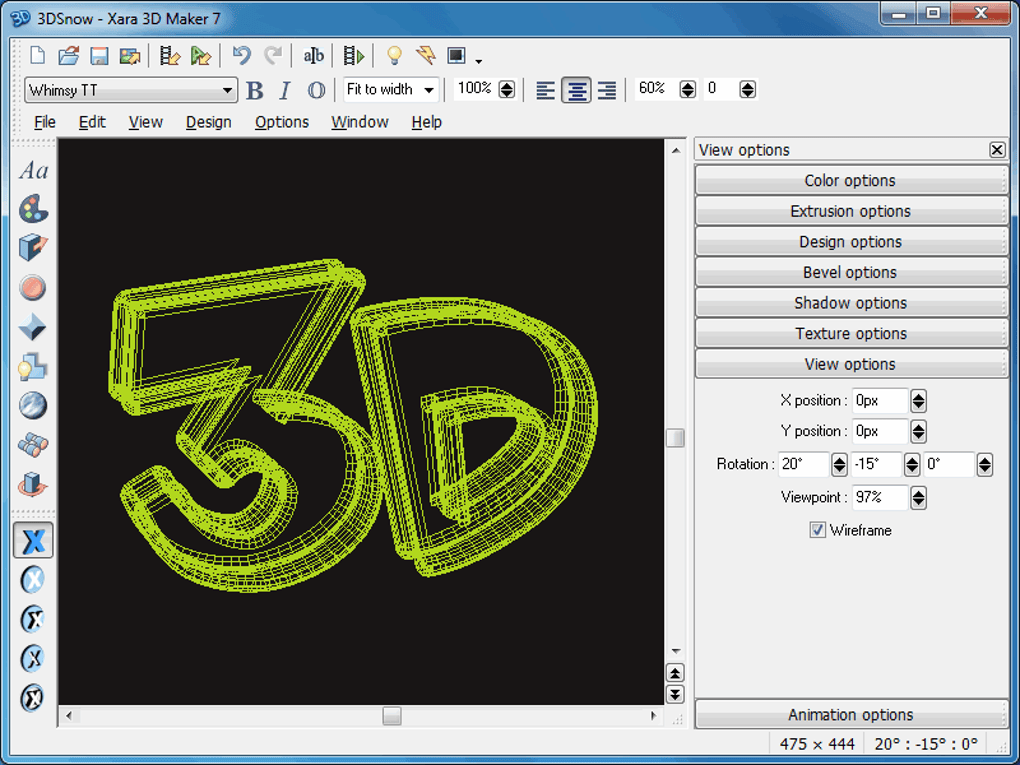Image resolution: width=1020 pixels, height=765 pixels.
Task: Select the Text options 'Aa' tool
Action: coord(34,171)
